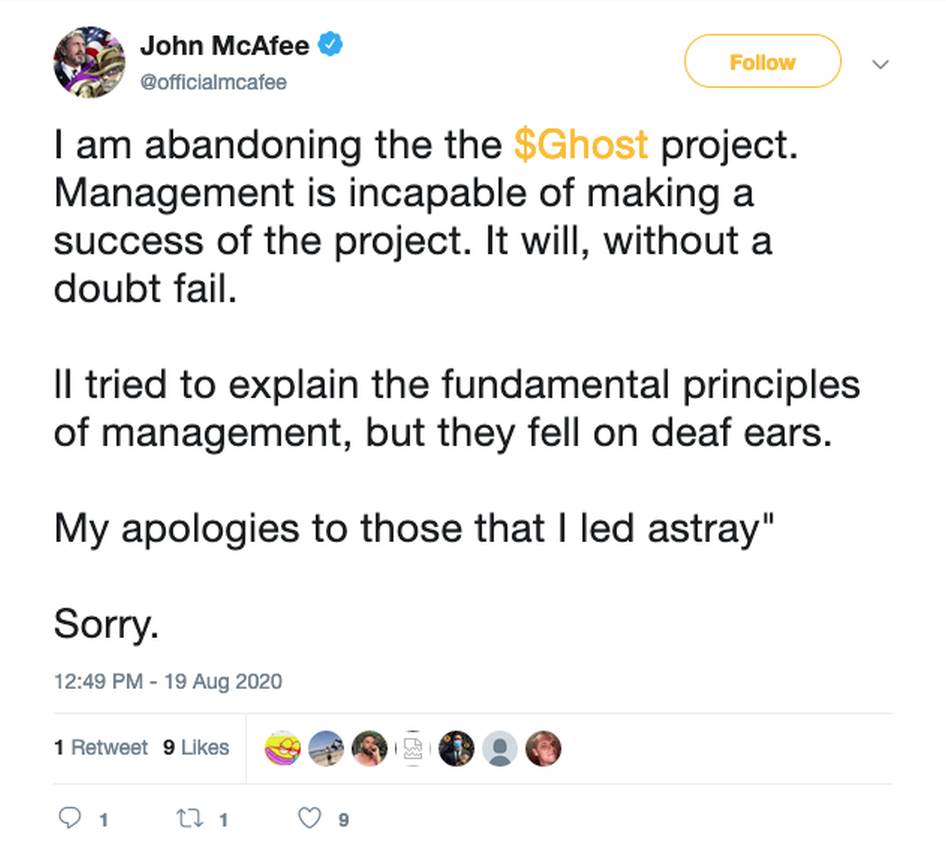View the 1 Retweet list
946x856 pixels.
click(100, 747)
